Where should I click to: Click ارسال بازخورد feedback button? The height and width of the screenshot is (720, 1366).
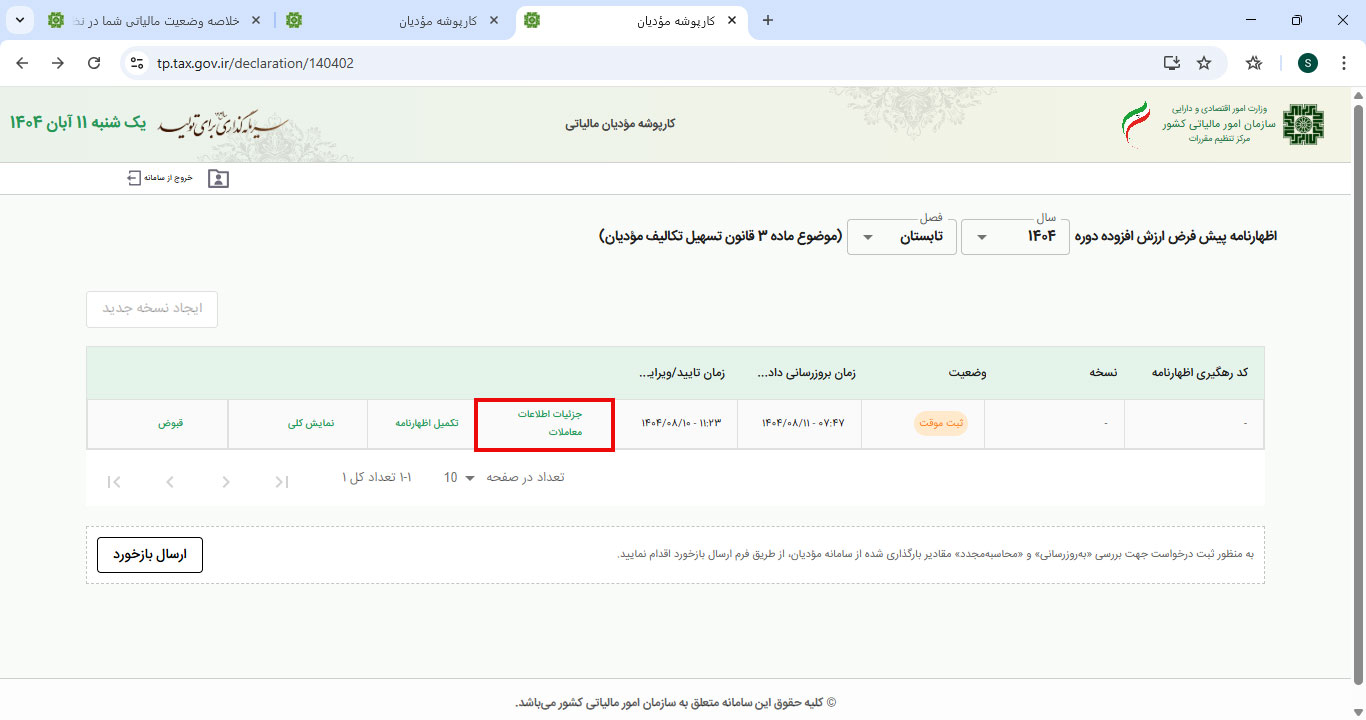[150, 555]
